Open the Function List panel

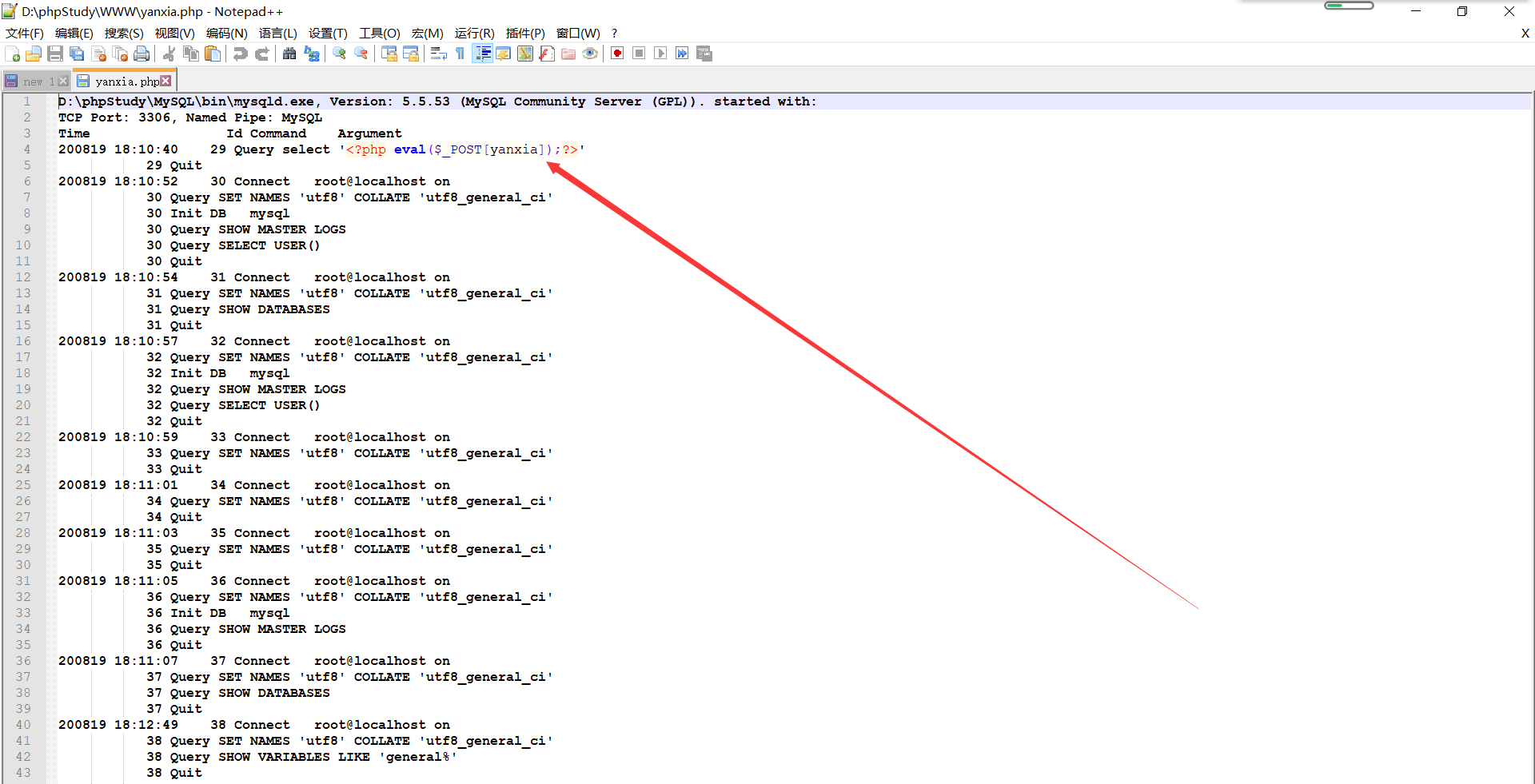[547, 54]
